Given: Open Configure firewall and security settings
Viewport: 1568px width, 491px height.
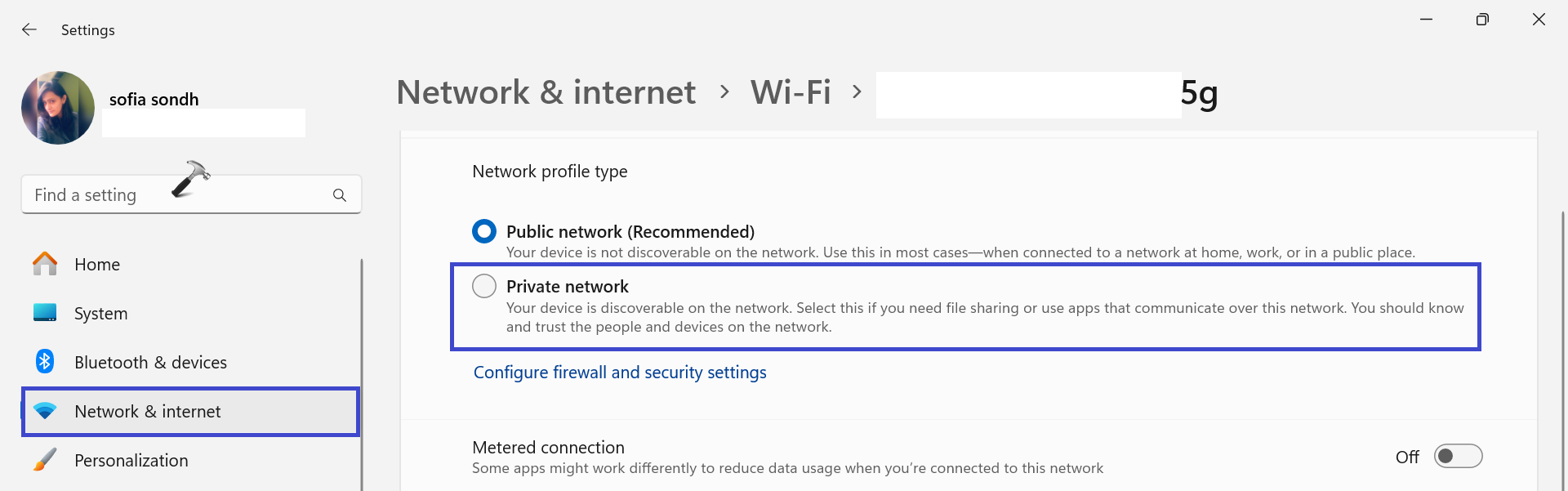Looking at the screenshot, I should pyautogui.click(x=620, y=373).
